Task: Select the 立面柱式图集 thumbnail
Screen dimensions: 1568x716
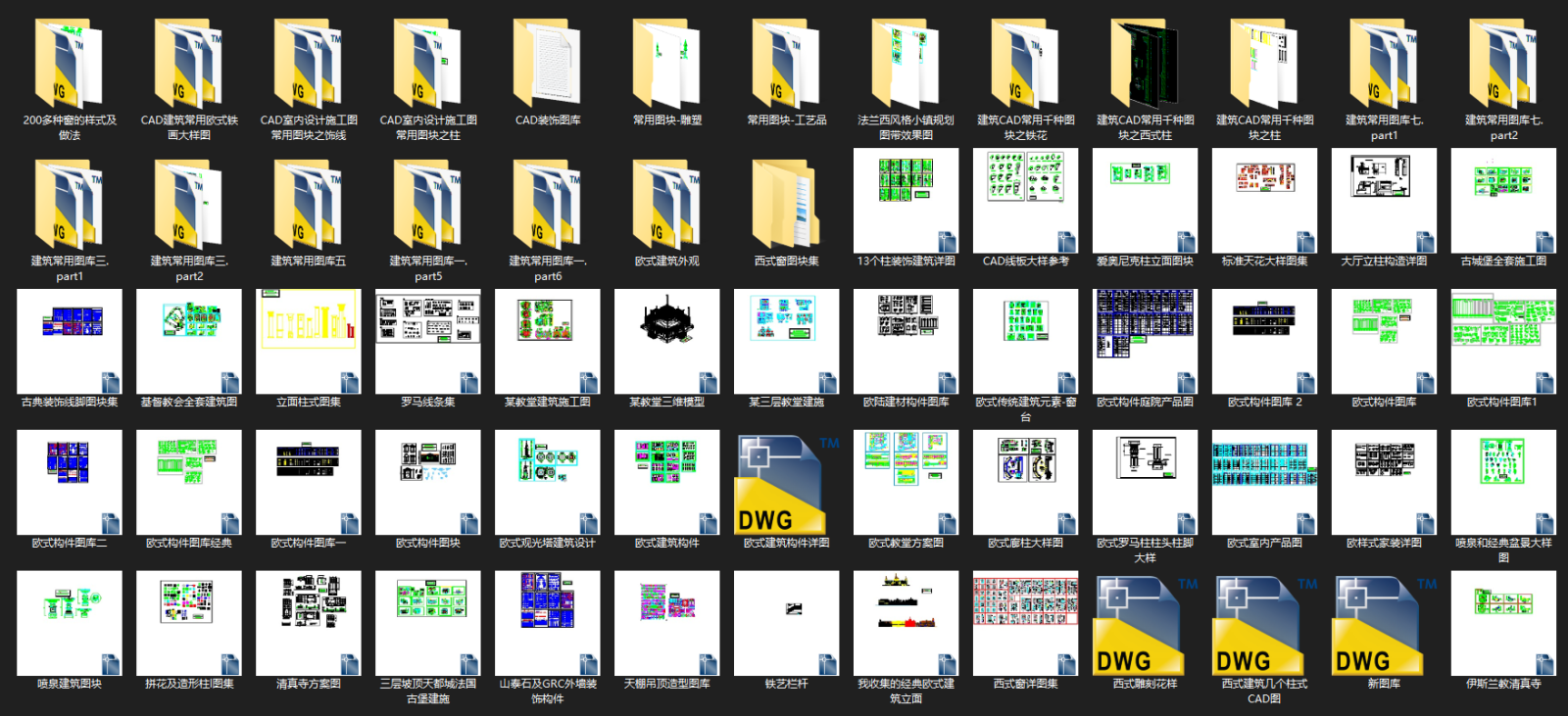Action: [x=308, y=342]
